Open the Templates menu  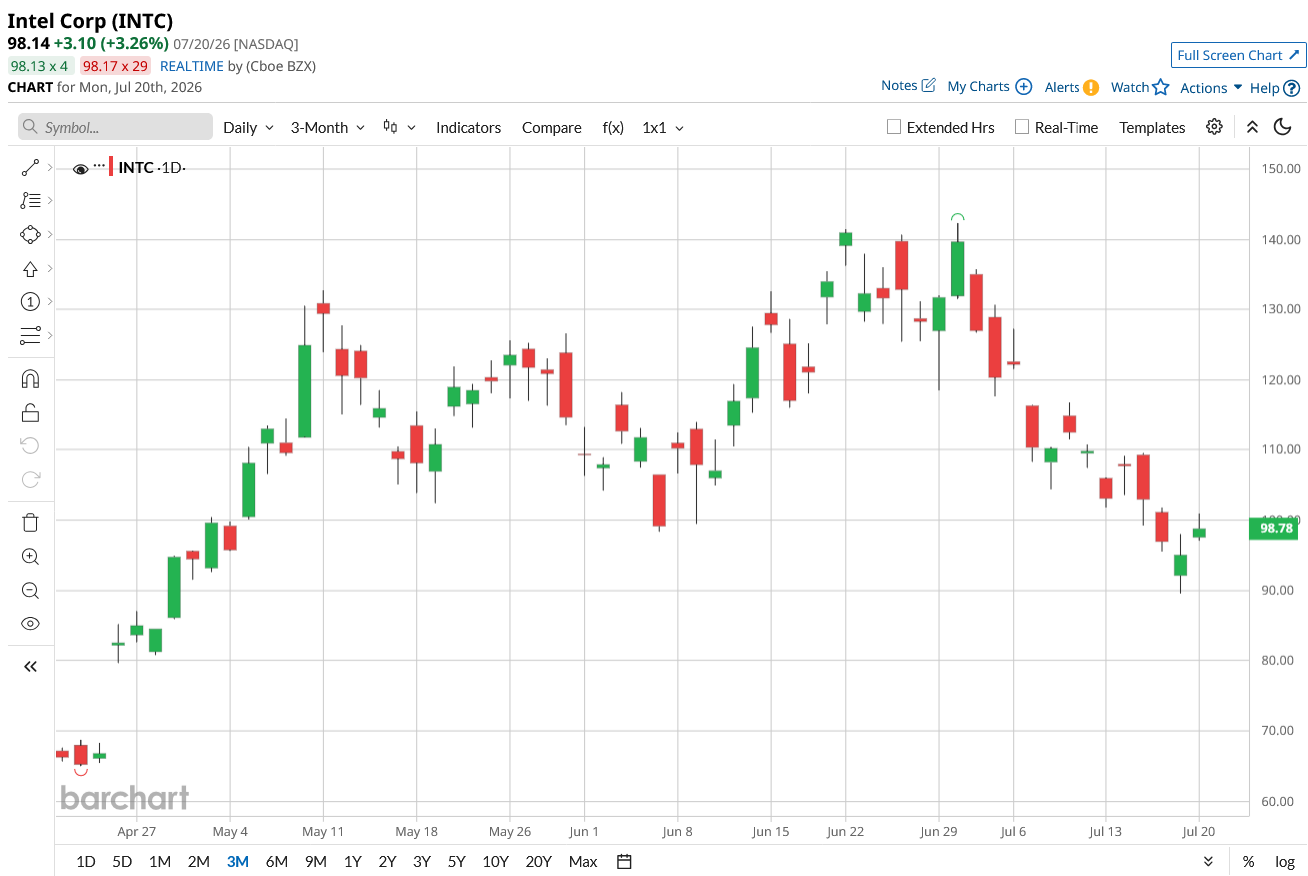[x=1152, y=127]
